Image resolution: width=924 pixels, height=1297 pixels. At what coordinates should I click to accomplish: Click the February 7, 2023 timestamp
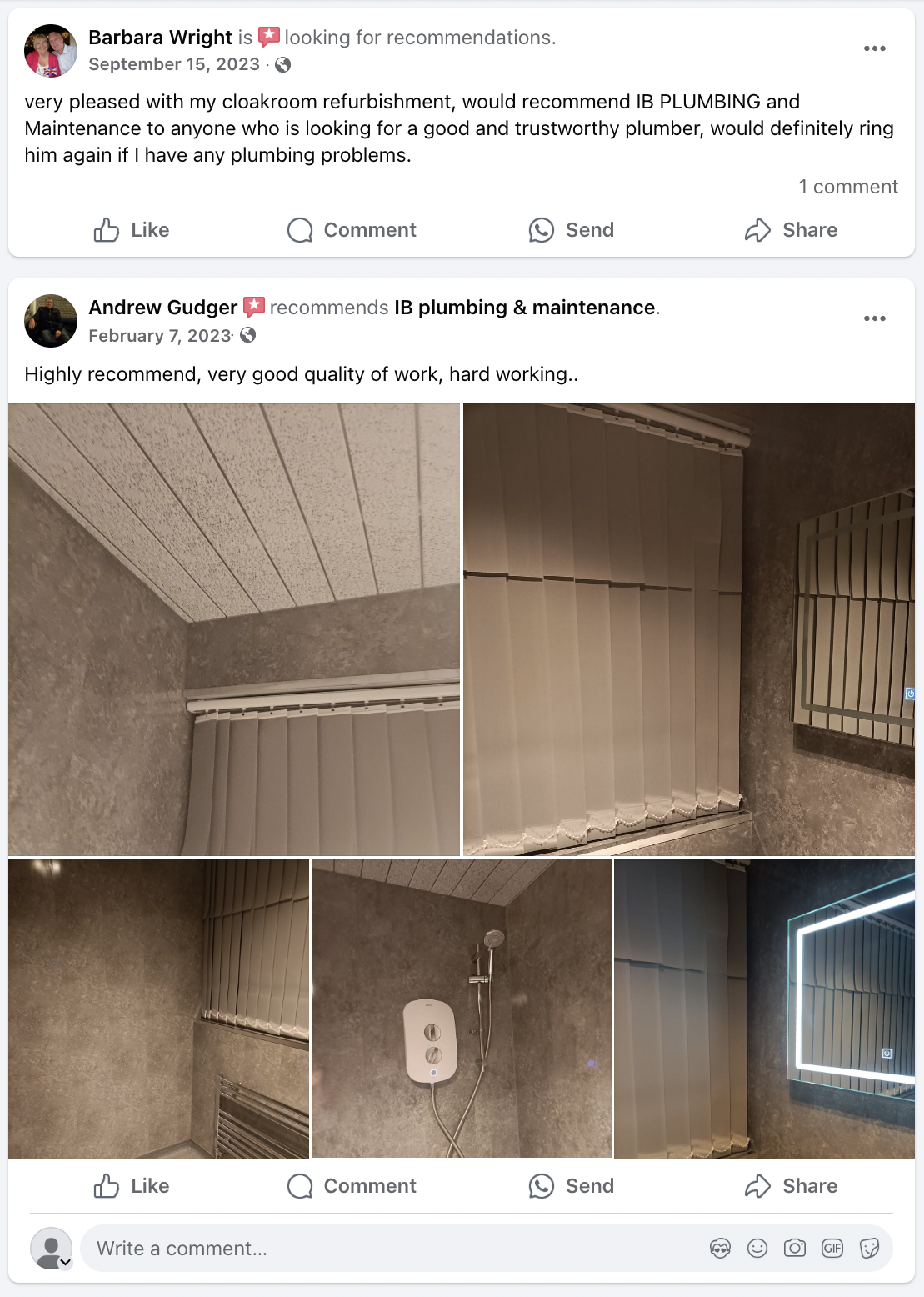point(160,336)
